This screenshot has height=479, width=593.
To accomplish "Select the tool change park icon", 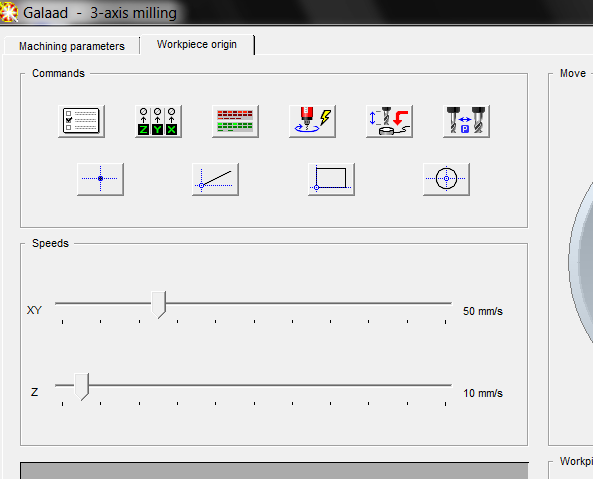I will click(x=466, y=121).
